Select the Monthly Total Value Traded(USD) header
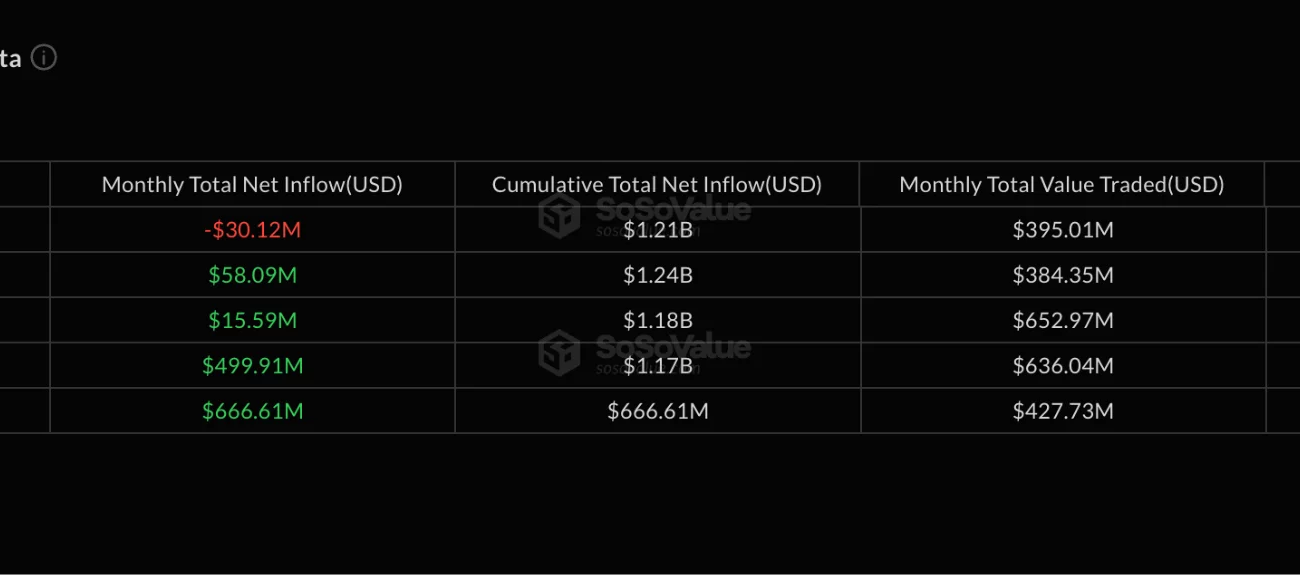 click(x=1062, y=185)
